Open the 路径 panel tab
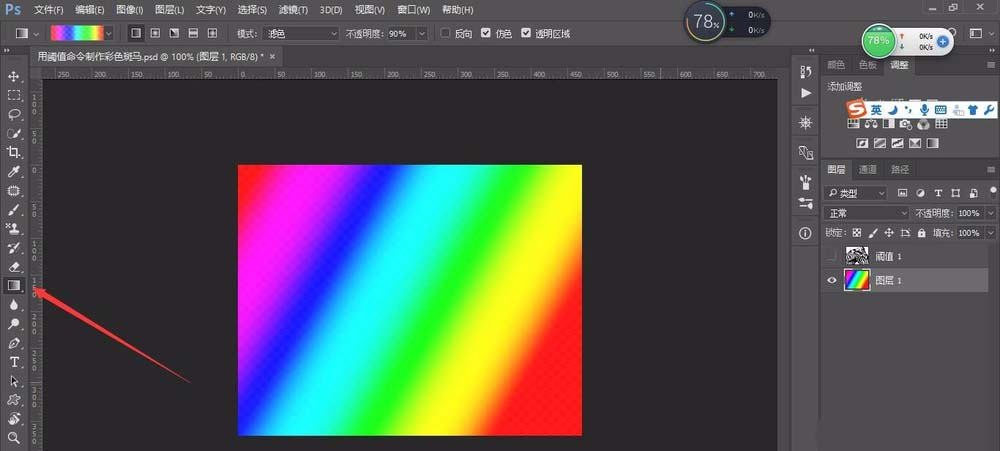 (900, 170)
